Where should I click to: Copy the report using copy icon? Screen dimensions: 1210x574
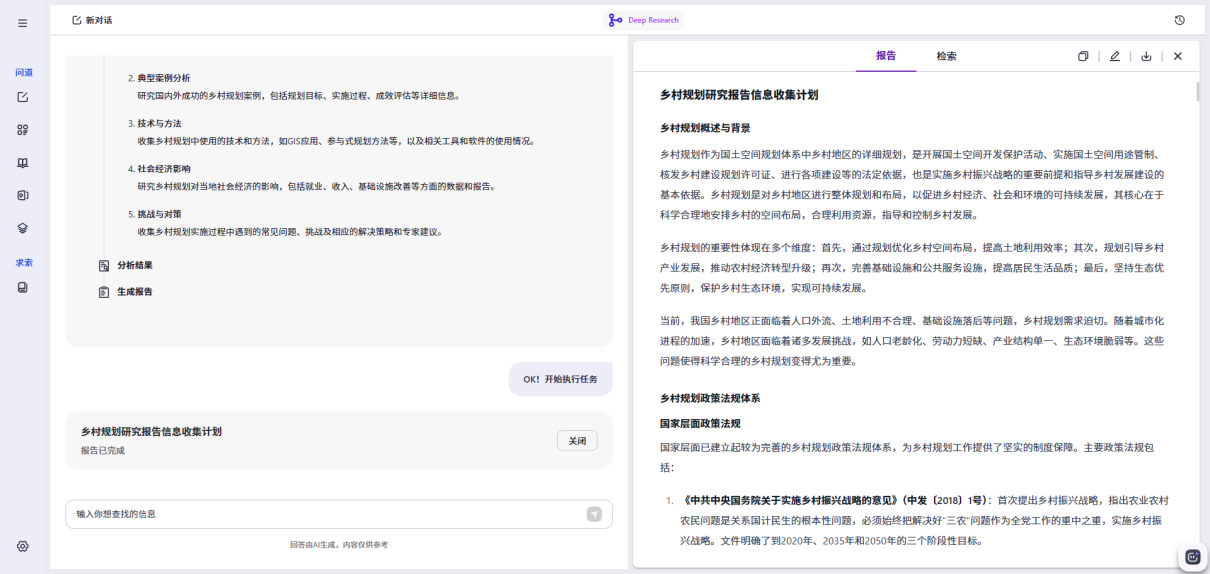[1083, 57]
